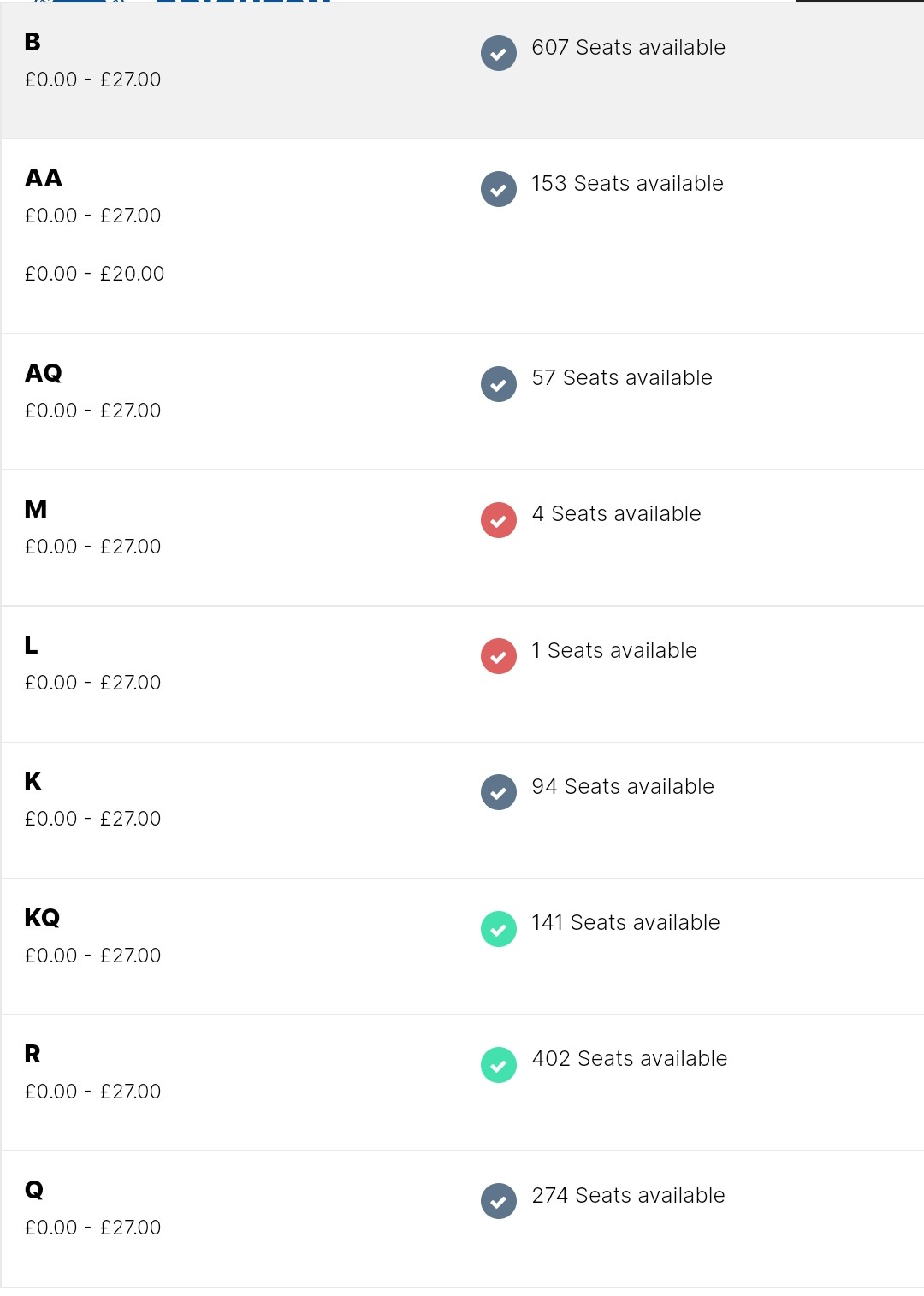Click the green check icon for KQ section
Viewport: 924px width, 1296px height.
(499, 929)
